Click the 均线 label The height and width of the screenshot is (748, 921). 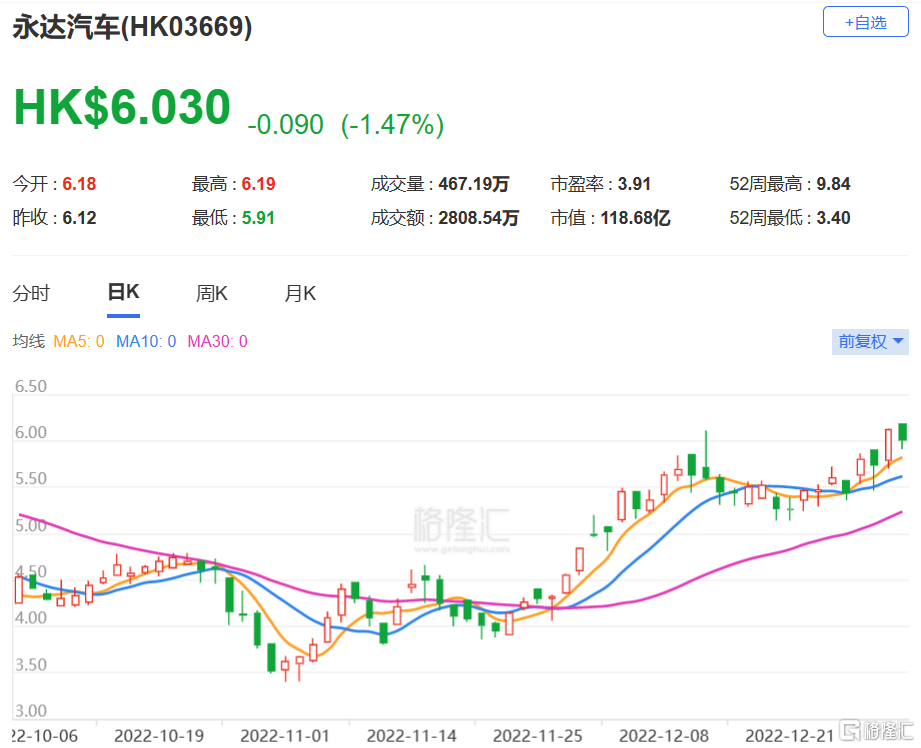29,341
